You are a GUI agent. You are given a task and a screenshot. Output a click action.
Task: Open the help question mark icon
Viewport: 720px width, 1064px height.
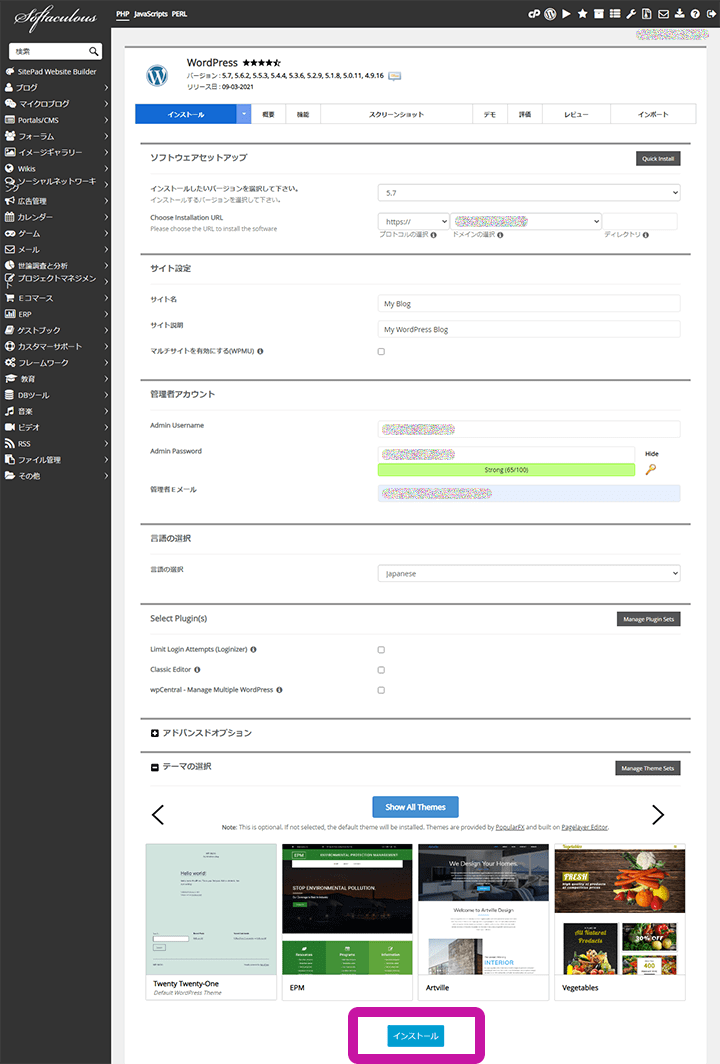coord(694,15)
